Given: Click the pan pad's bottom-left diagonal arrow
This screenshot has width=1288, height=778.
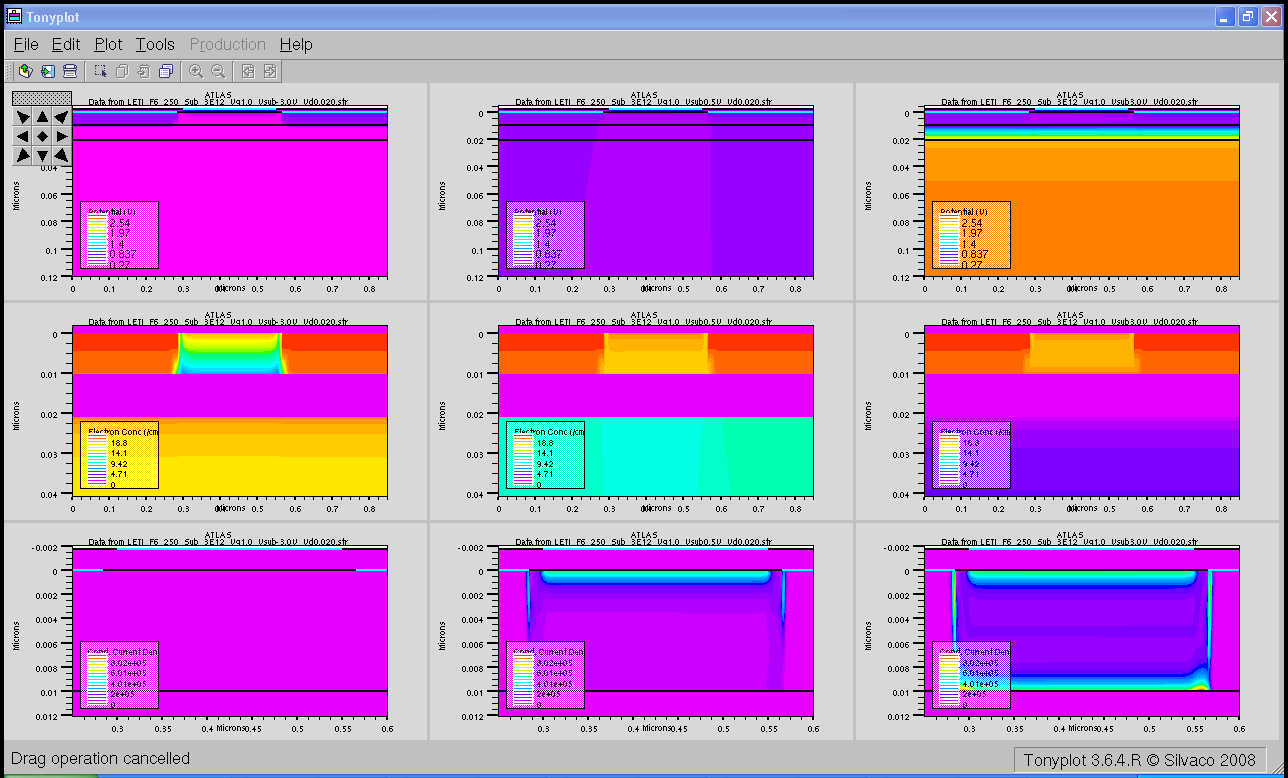Looking at the screenshot, I should 22,155.
